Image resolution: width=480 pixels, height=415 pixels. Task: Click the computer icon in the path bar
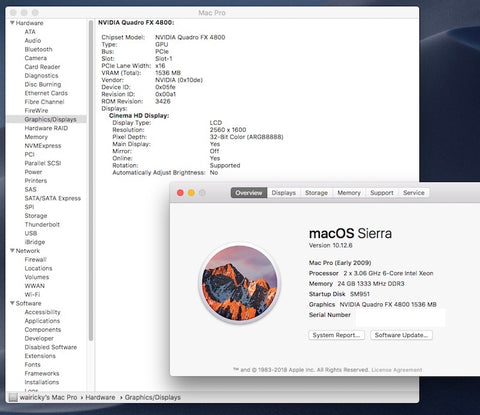pyautogui.click(x=13, y=397)
